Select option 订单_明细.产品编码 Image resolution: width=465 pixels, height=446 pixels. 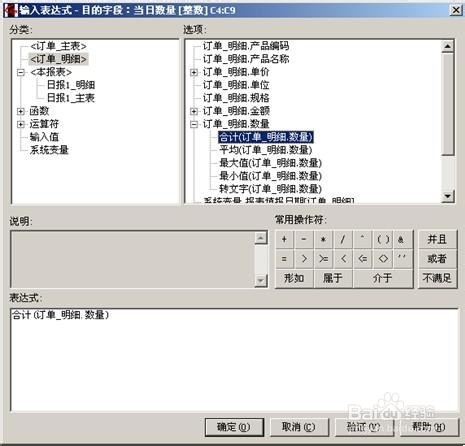246,46
